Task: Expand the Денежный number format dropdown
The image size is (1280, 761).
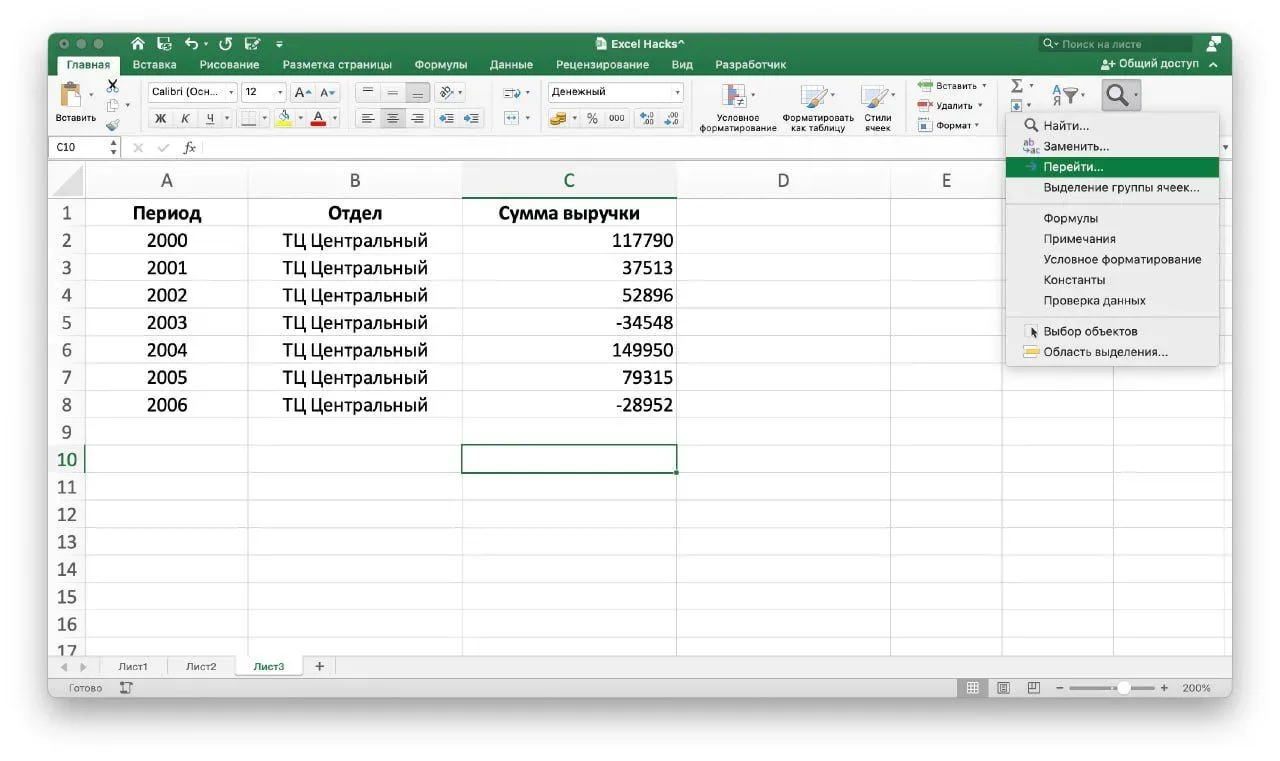Action: [x=677, y=92]
